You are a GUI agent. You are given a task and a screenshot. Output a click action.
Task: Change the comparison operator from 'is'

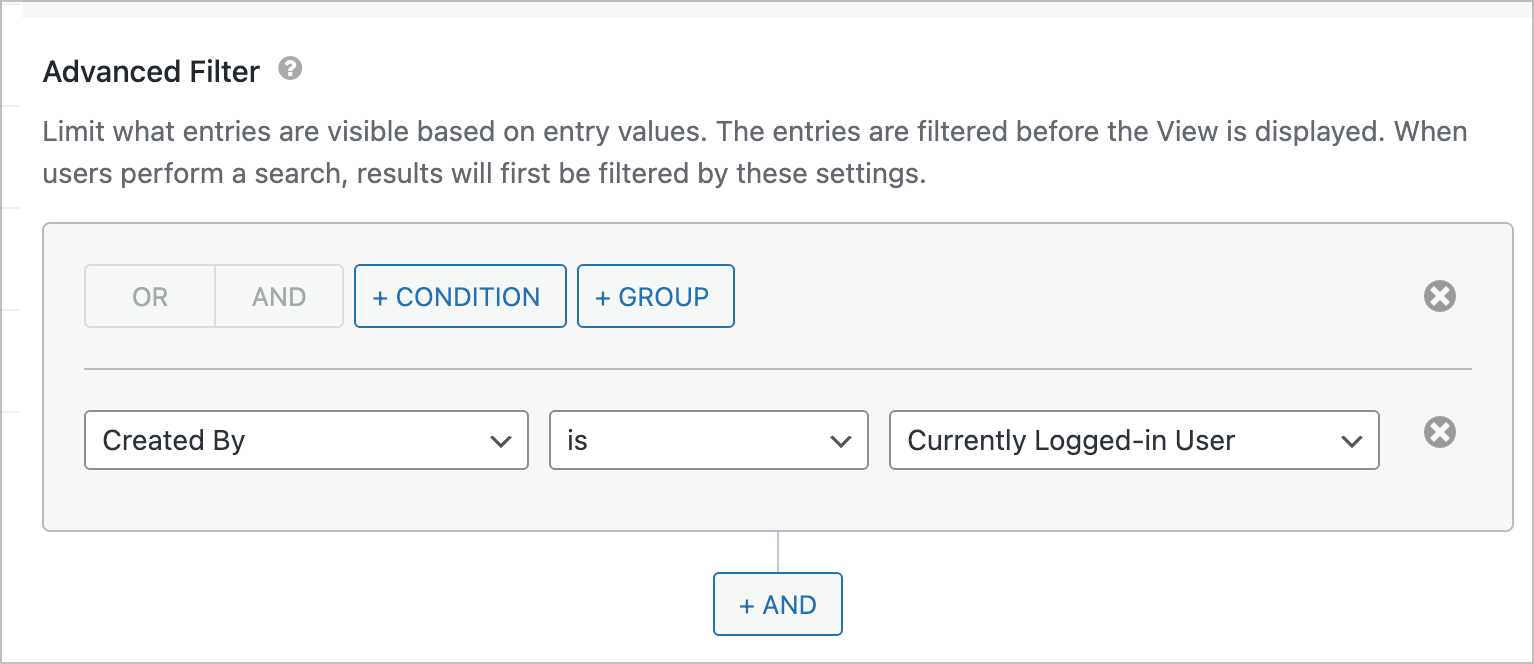pos(708,440)
